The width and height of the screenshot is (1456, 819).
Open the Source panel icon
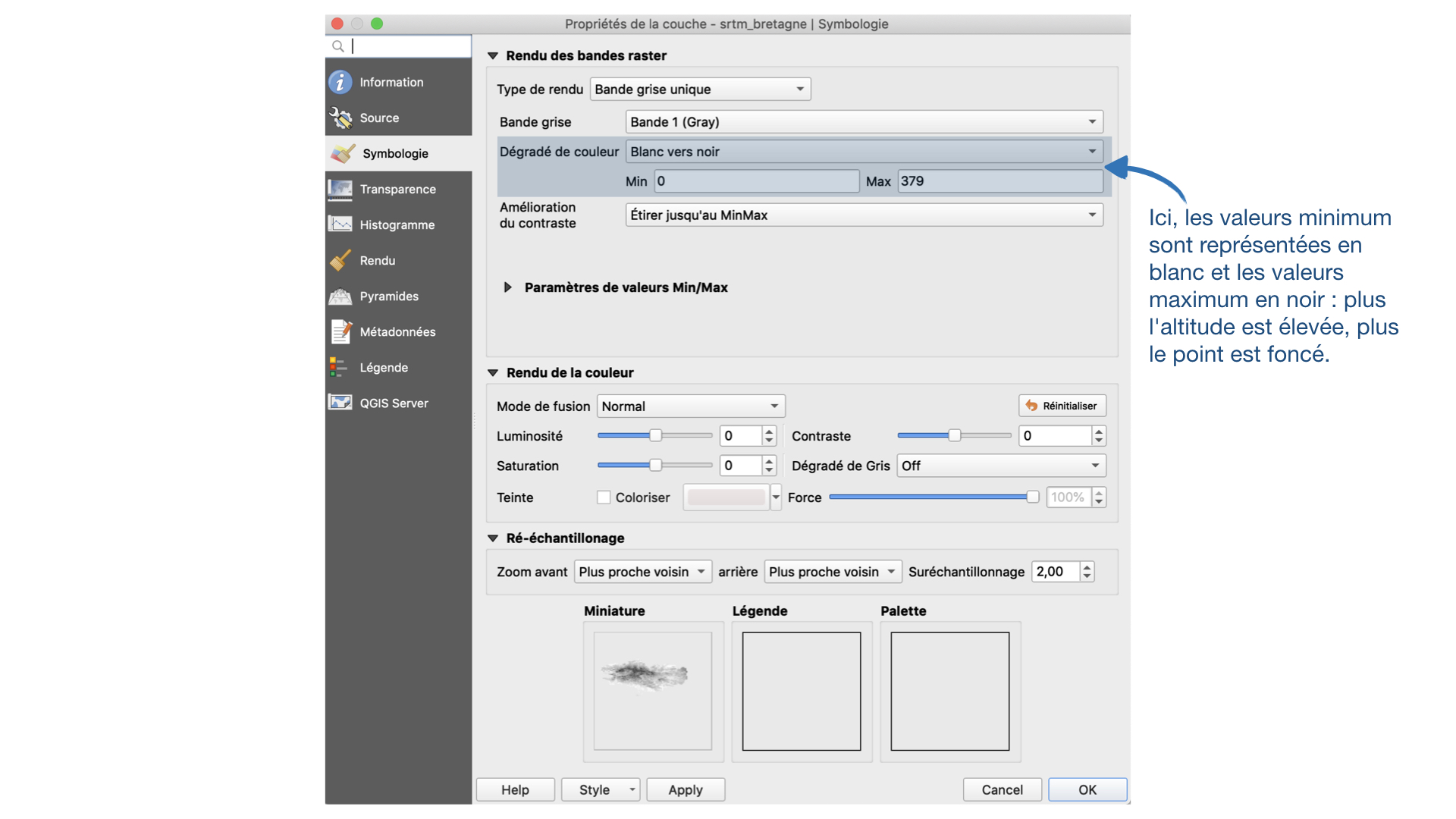[340, 118]
